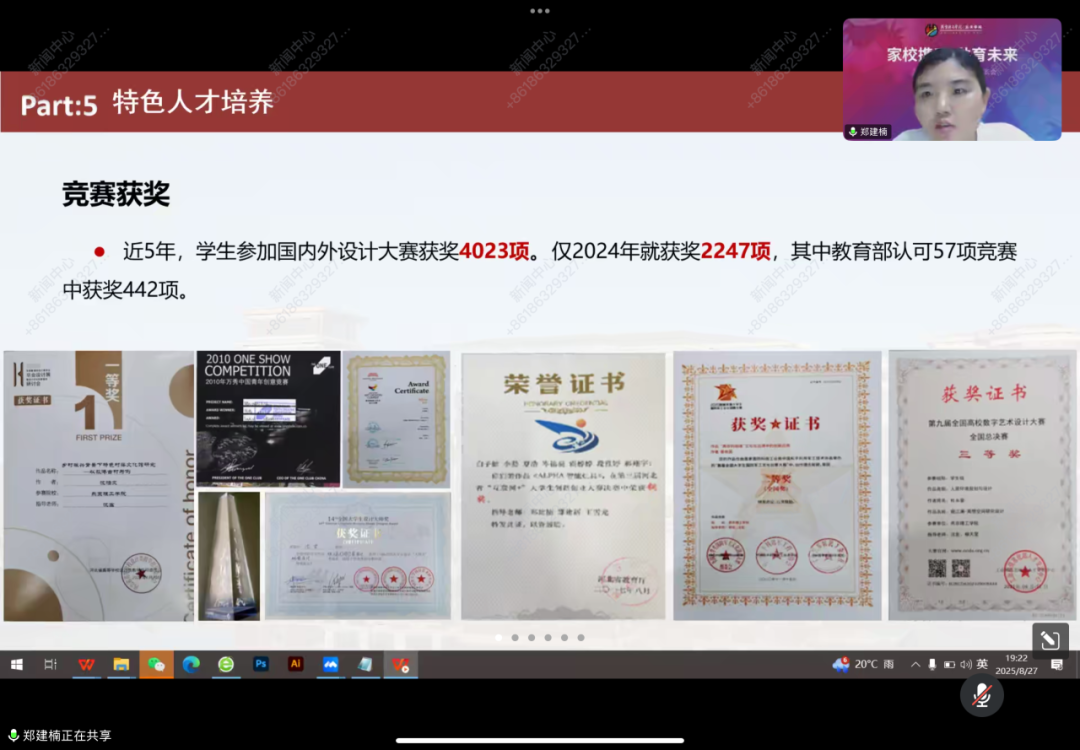The image size is (1080, 750).
Task: Launch Adobe Illustrator from the taskbar
Action: pos(295,663)
